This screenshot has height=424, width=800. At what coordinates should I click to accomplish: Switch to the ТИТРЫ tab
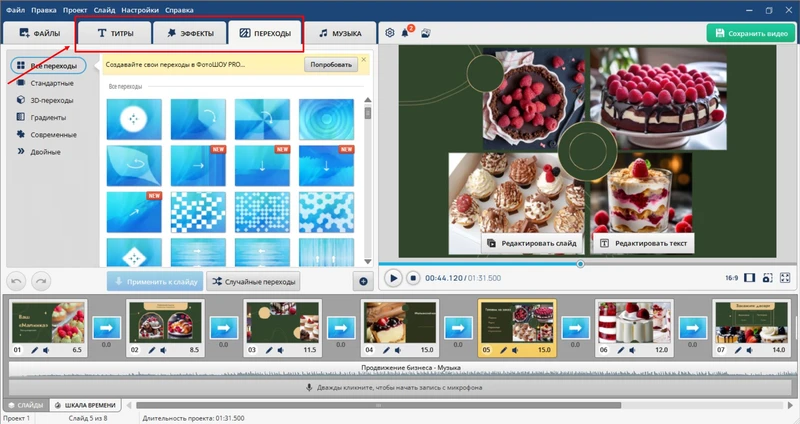[115, 33]
